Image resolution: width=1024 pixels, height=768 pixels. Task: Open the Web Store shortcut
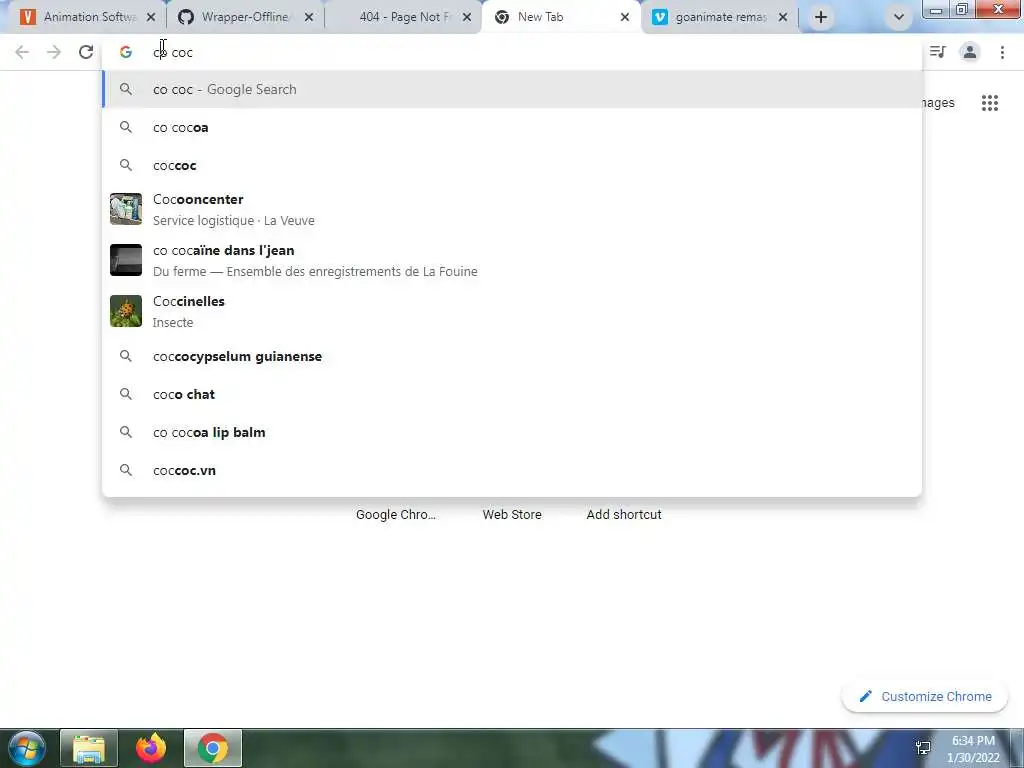pos(512,515)
